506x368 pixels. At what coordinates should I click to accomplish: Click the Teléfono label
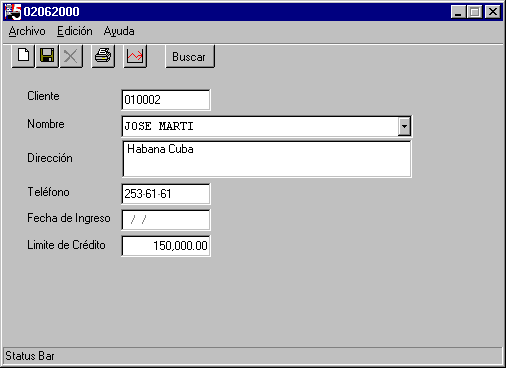[x=48, y=192]
